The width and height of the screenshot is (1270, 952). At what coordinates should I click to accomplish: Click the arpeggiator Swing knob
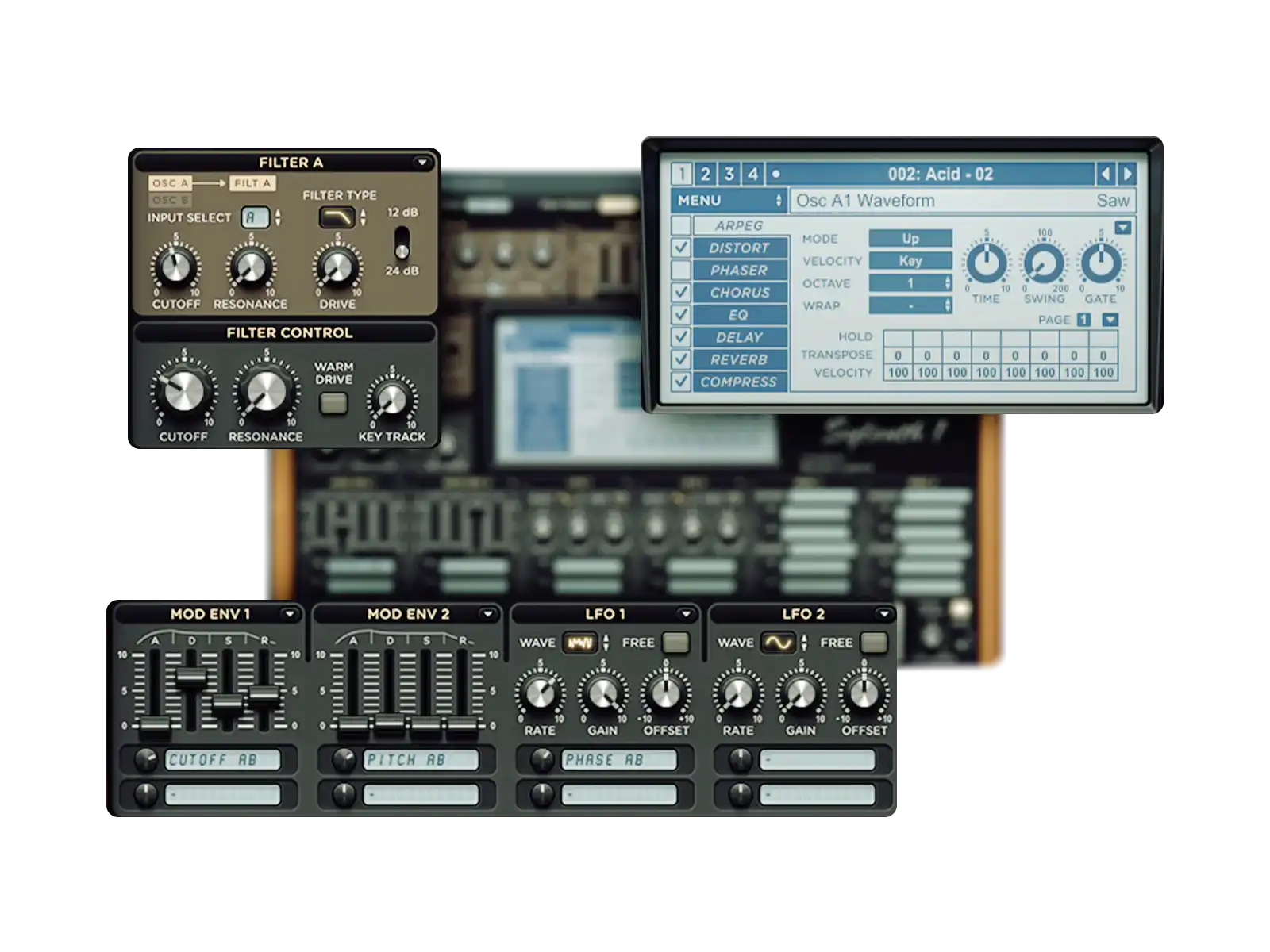pos(1044,264)
